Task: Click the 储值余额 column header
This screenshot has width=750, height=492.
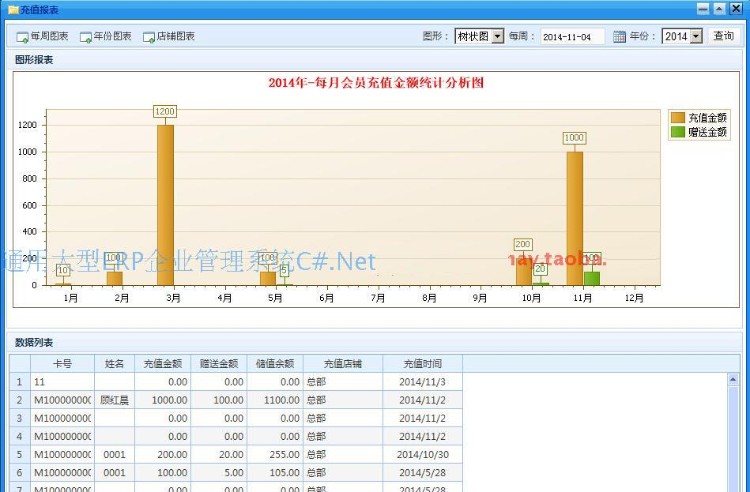Action: pos(275,364)
